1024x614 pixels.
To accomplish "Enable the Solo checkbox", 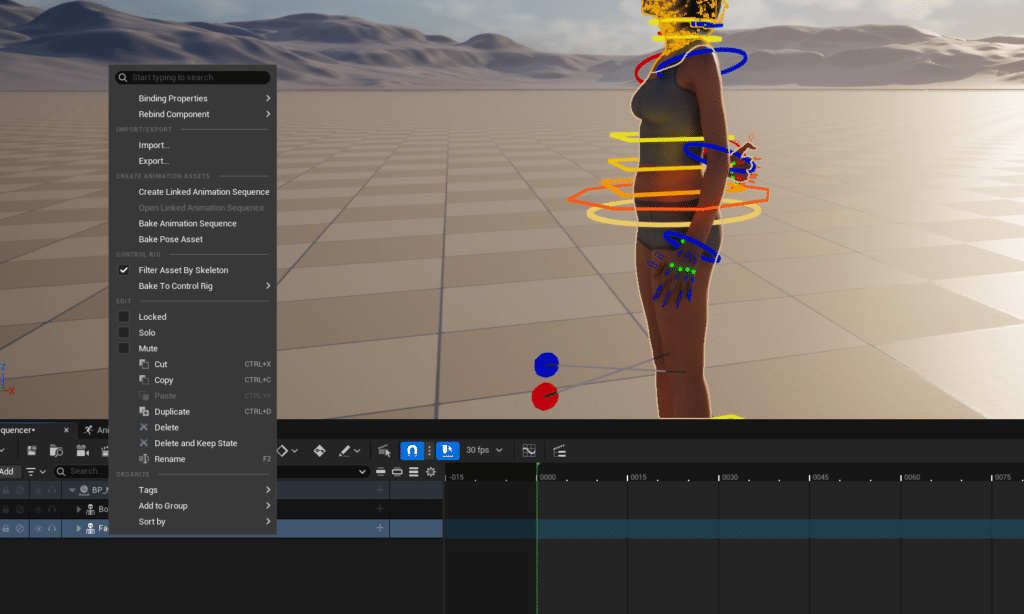I will tap(123, 332).
